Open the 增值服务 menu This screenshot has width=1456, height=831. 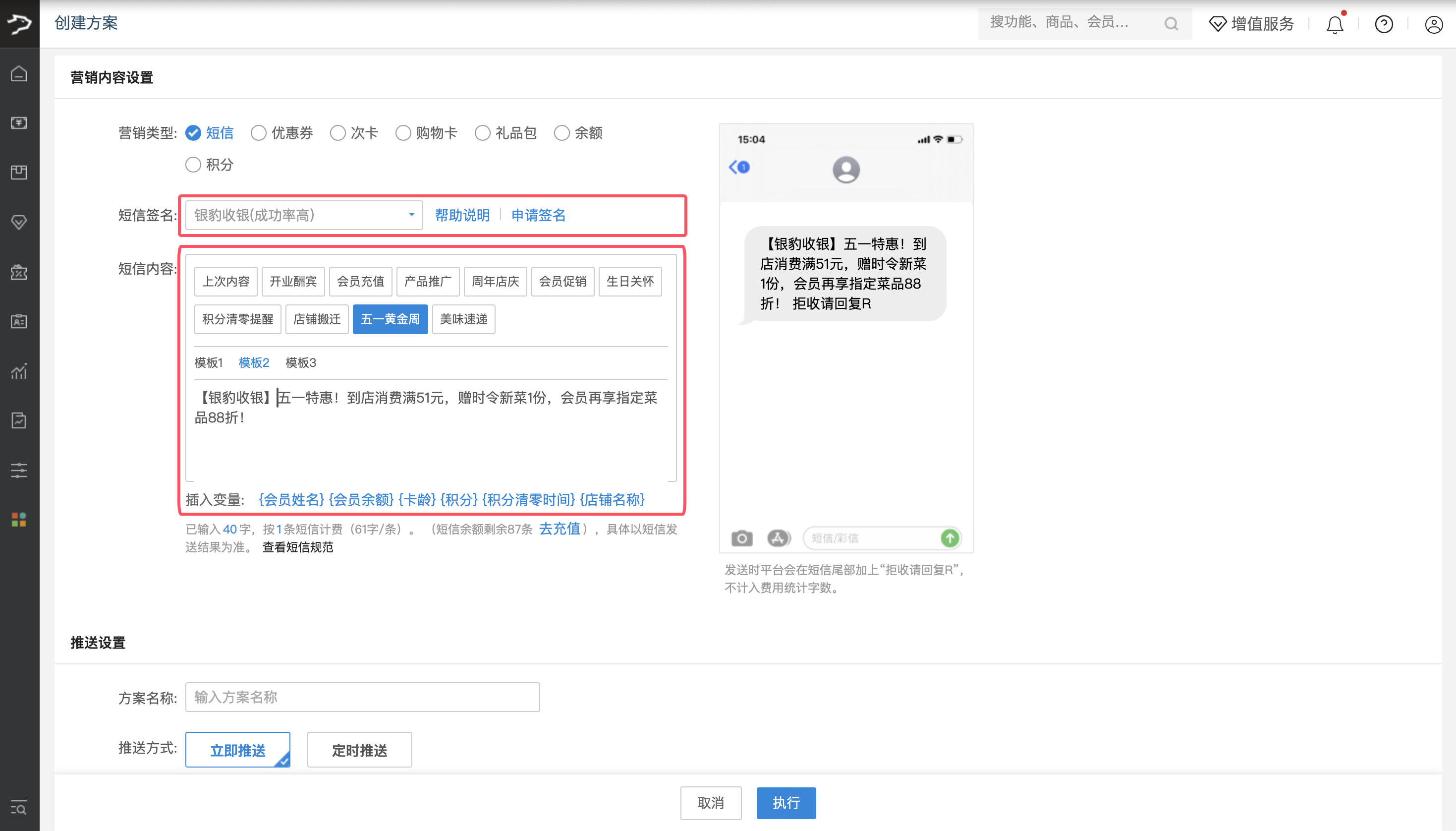1252,24
